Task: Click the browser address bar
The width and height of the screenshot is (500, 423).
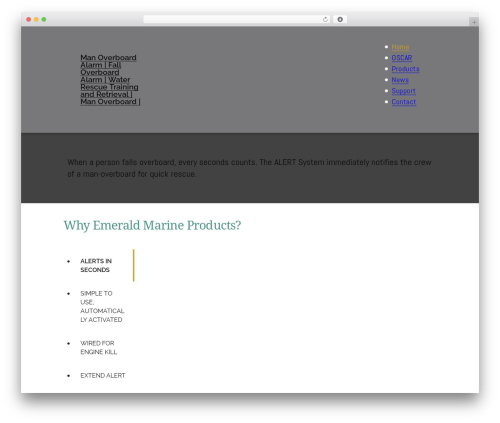Action: click(x=237, y=19)
